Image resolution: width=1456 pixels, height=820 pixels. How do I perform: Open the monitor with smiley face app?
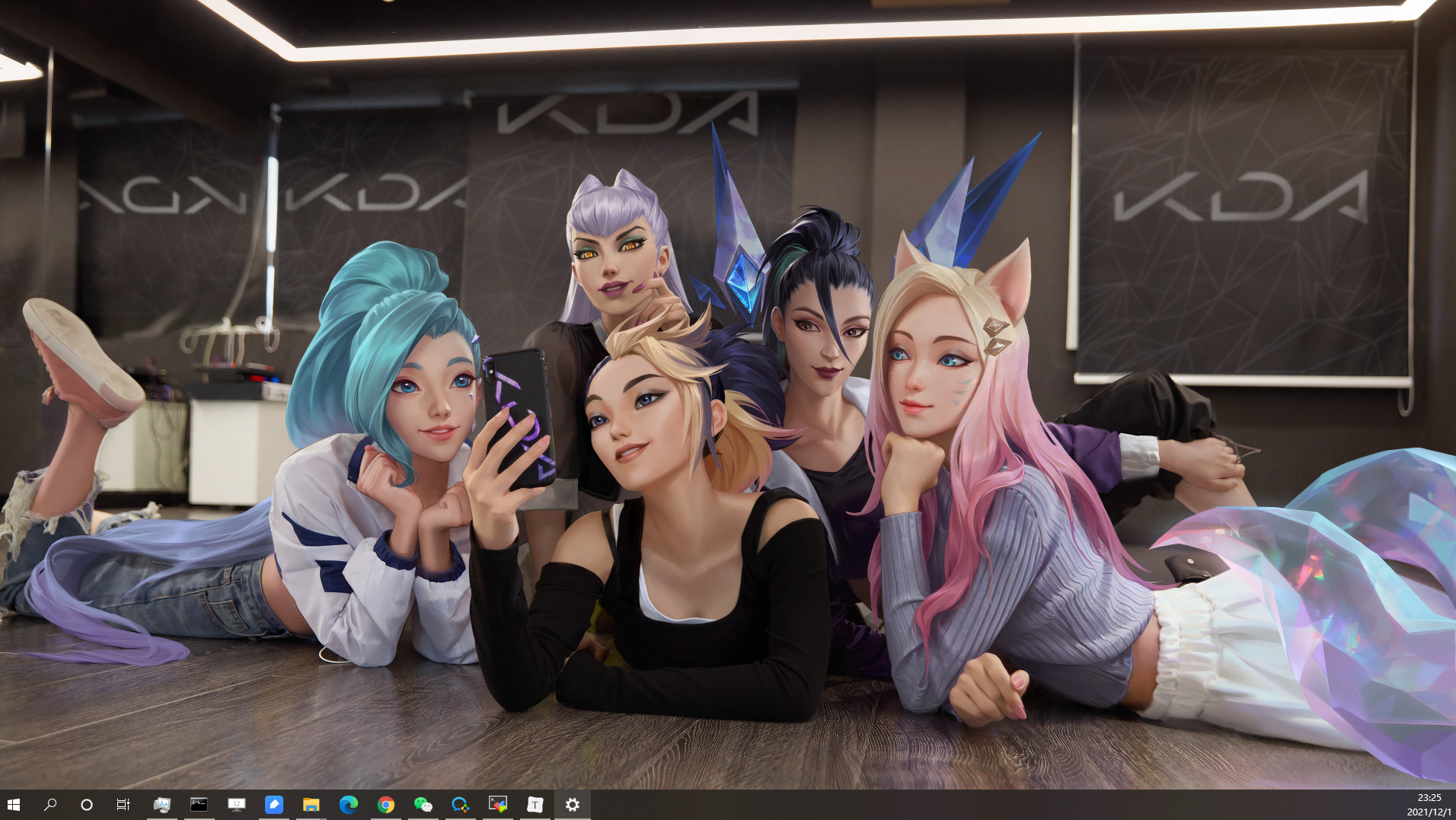pos(236,804)
